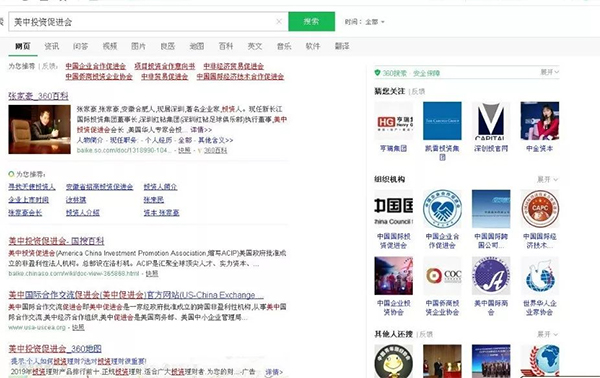The image size is (600, 378).
Task: Open the China Council logo under 组织机构
Action: pos(393,209)
